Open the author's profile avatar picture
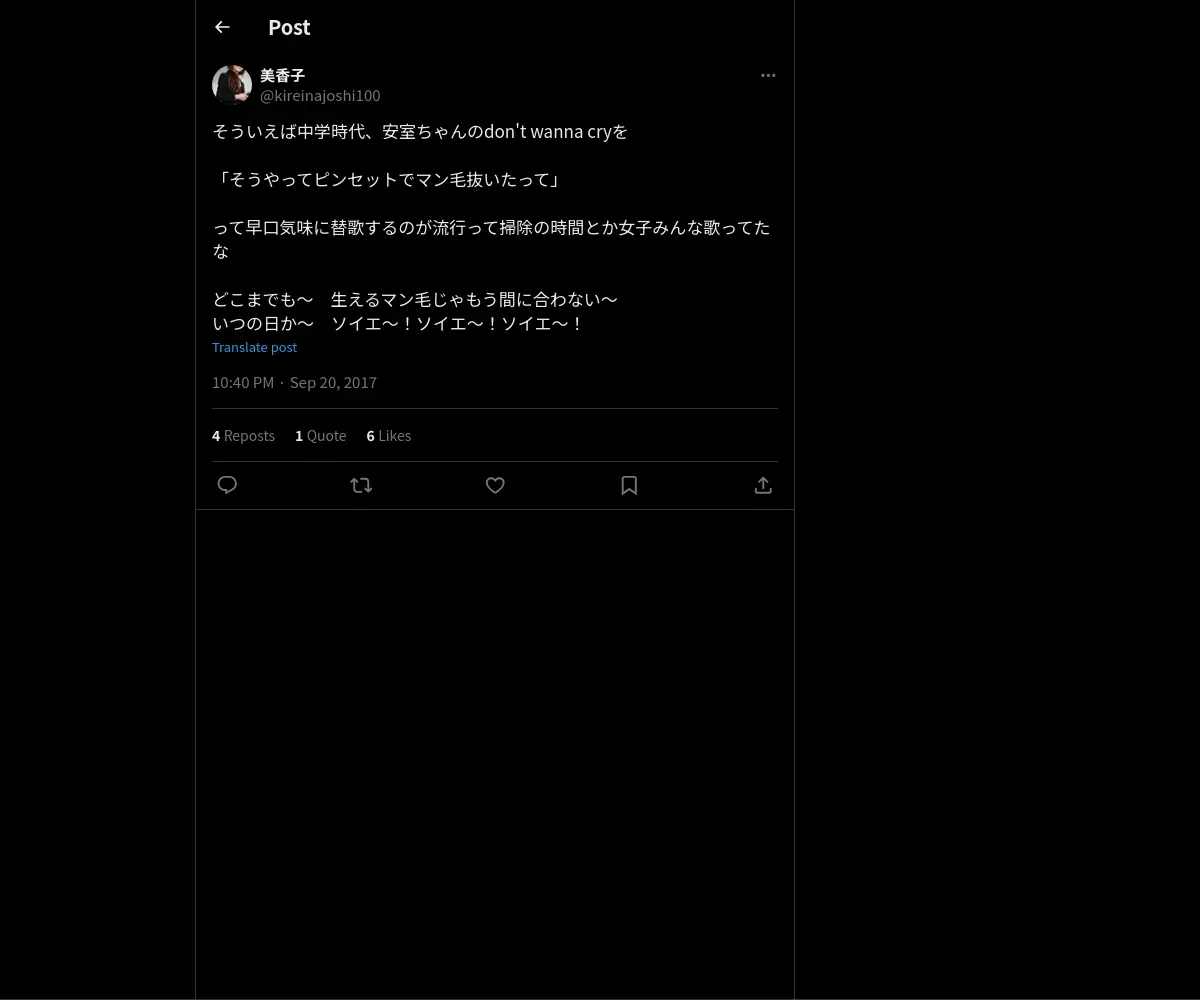 (232, 85)
